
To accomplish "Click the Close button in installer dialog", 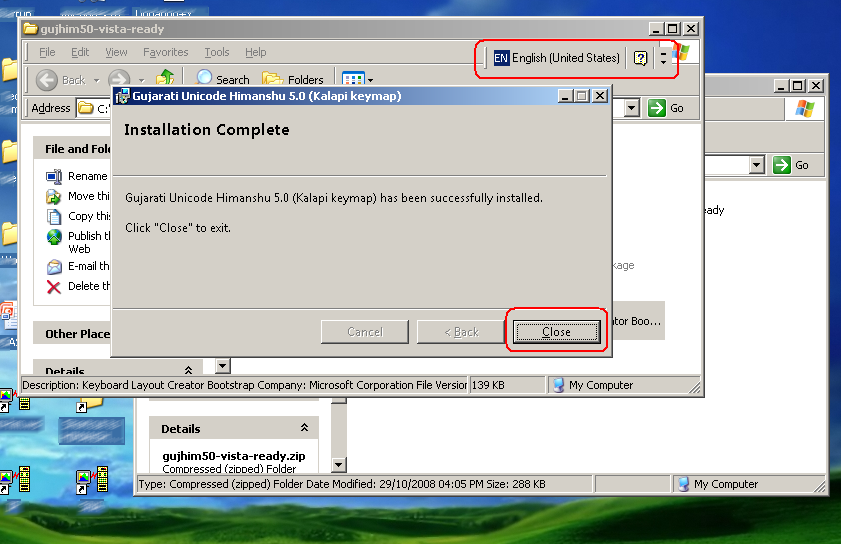I will point(556,332).
